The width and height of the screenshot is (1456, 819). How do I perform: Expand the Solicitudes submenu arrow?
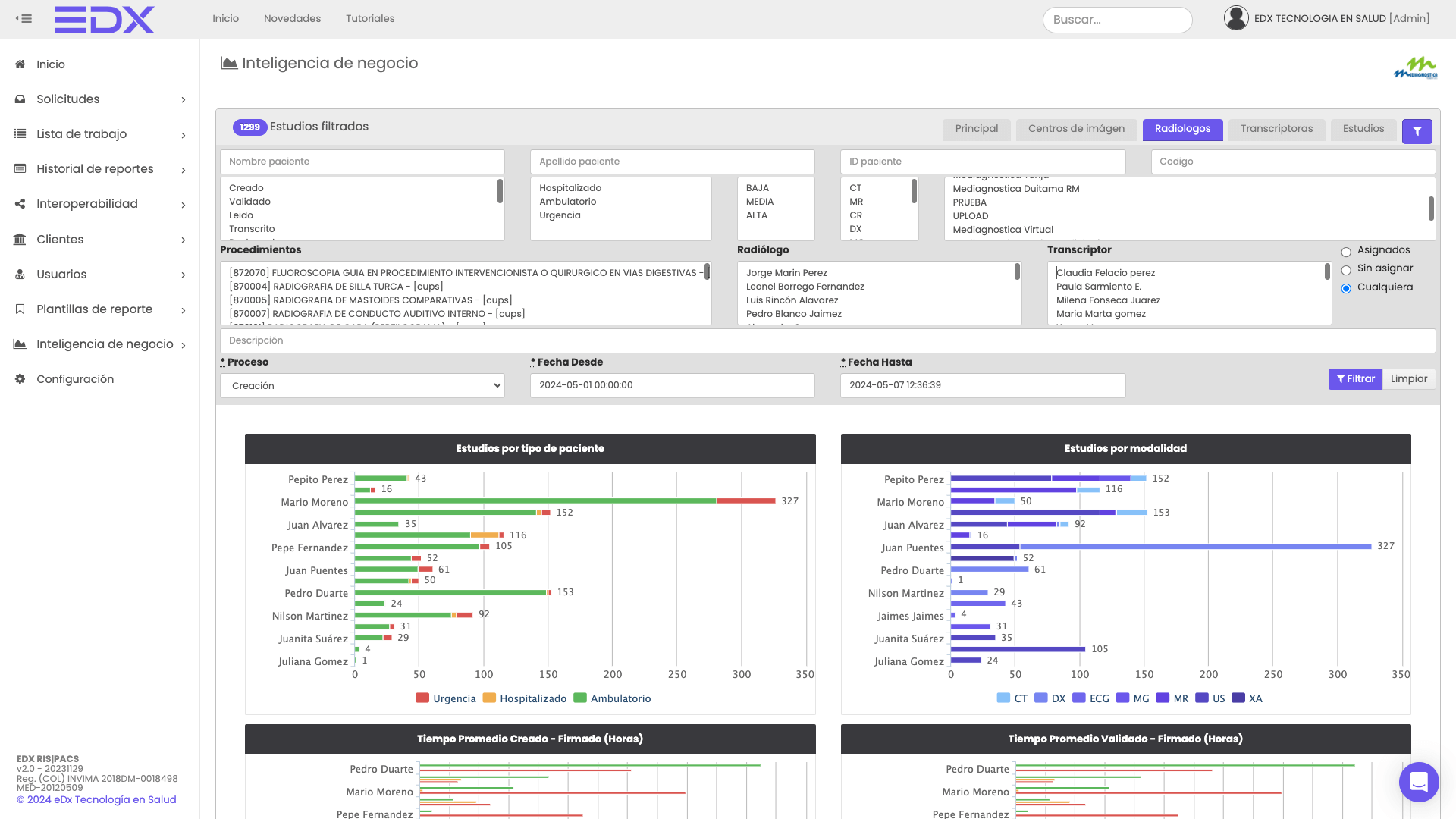(x=184, y=100)
